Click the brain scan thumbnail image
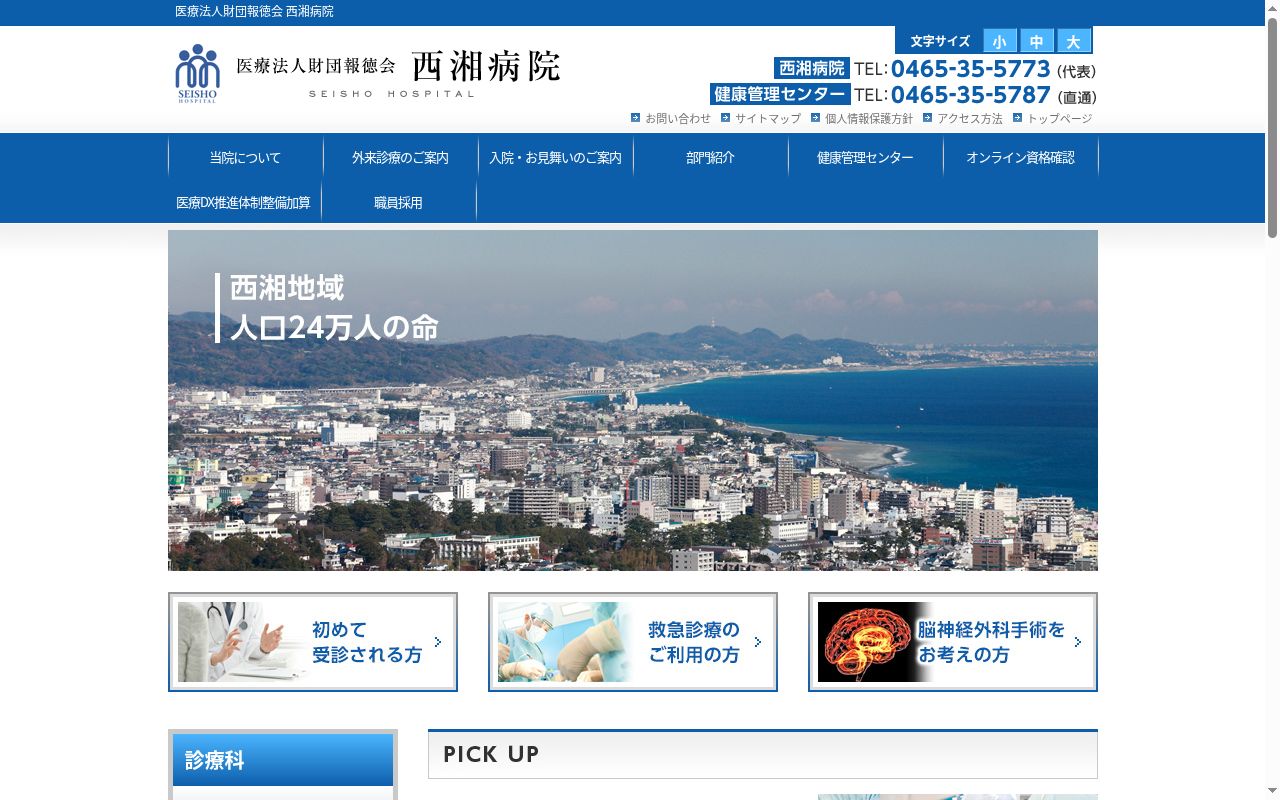 (x=868, y=642)
